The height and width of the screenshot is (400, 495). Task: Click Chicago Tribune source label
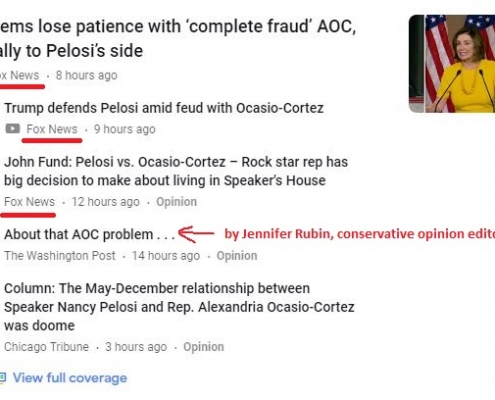pyautogui.click(x=46, y=347)
